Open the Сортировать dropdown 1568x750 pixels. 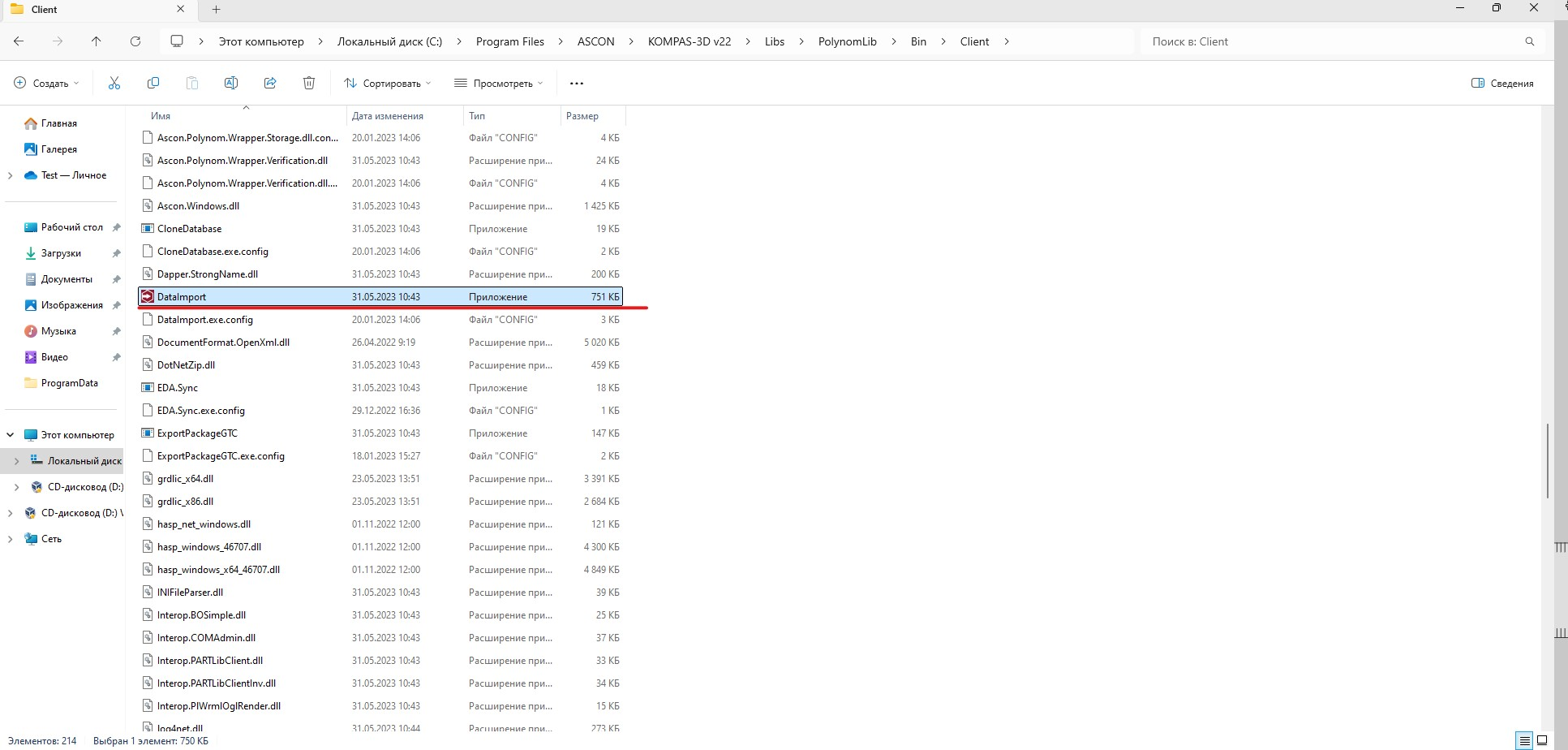pyautogui.click(x=388, y=83)
